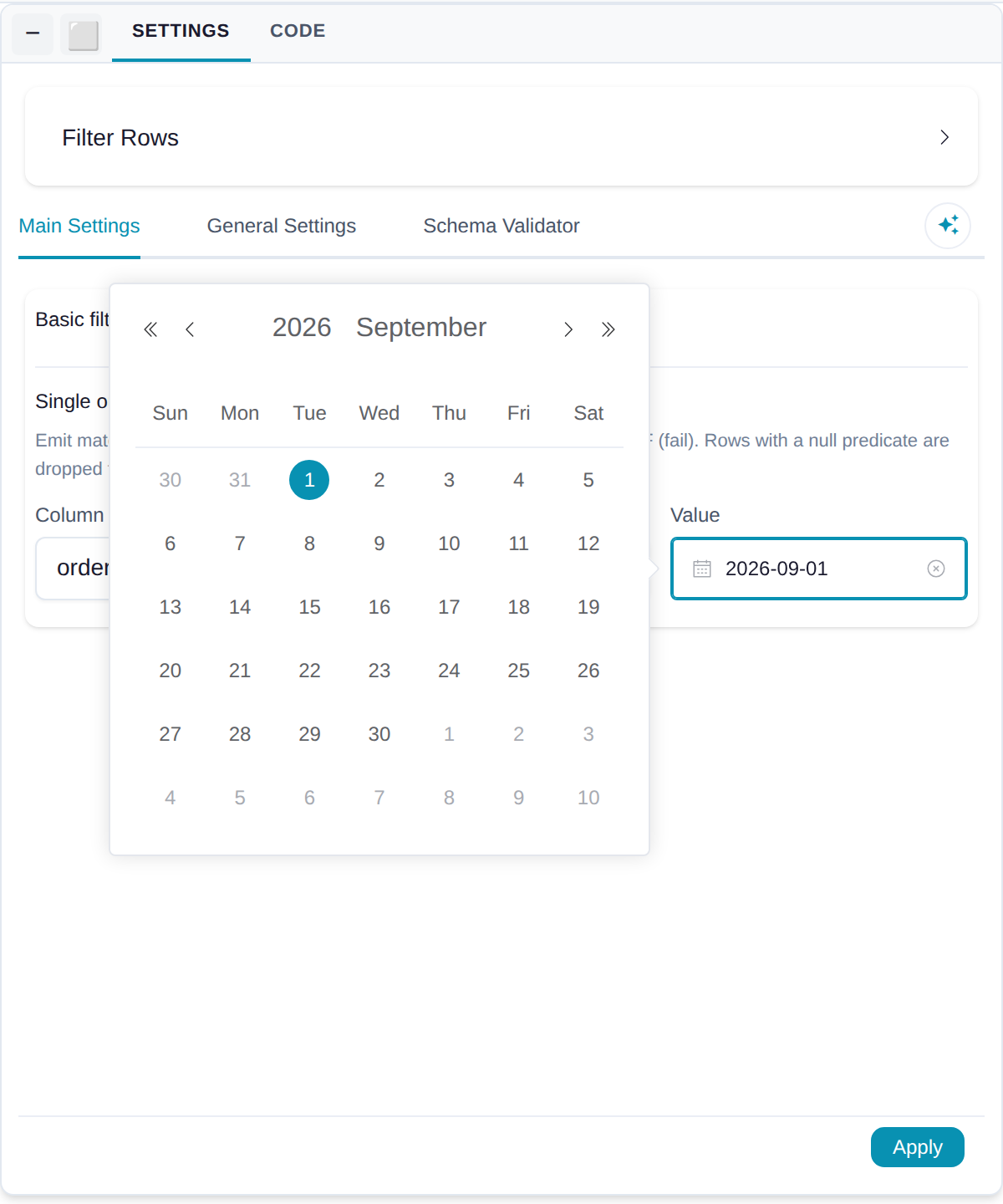Open the Schema Validator tab
The image size is (1003, 1204).
(501, 226)
